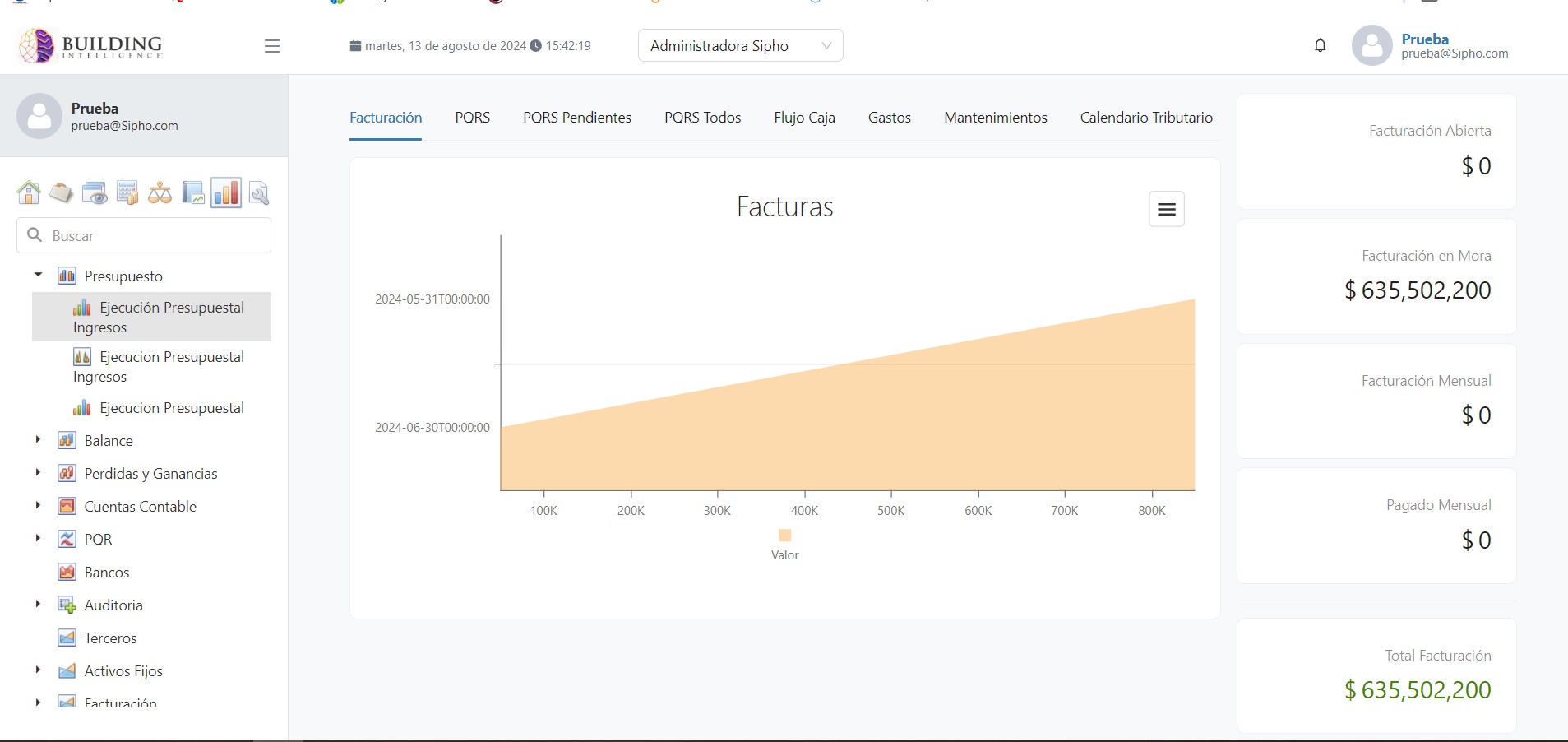Open the PQRS Pendientes tab
The width and height of the screenshot is (1568, 742).
(x=576, y=118)
